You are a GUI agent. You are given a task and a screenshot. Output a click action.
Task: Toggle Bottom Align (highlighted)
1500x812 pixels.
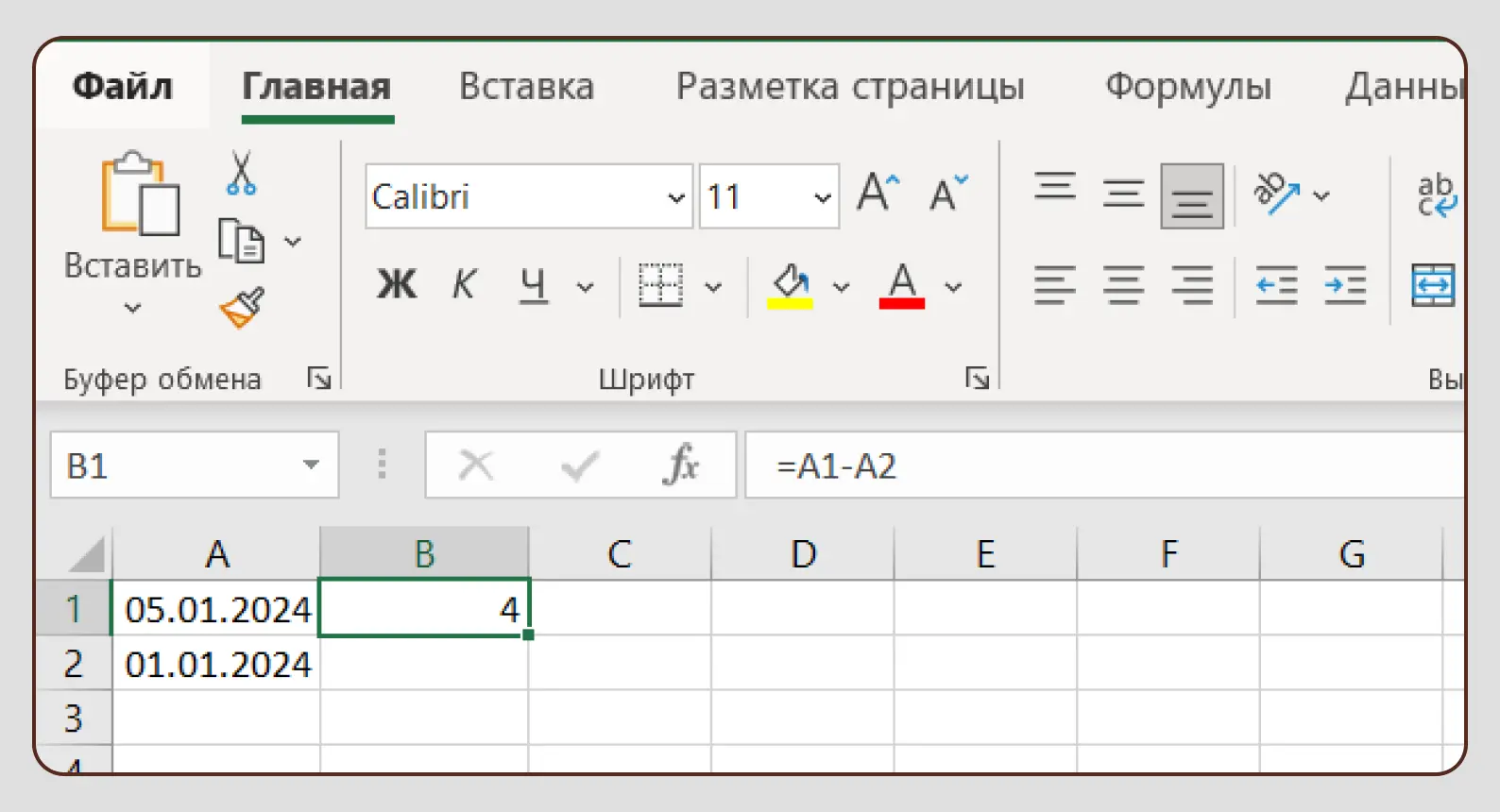pos(1192,196)
